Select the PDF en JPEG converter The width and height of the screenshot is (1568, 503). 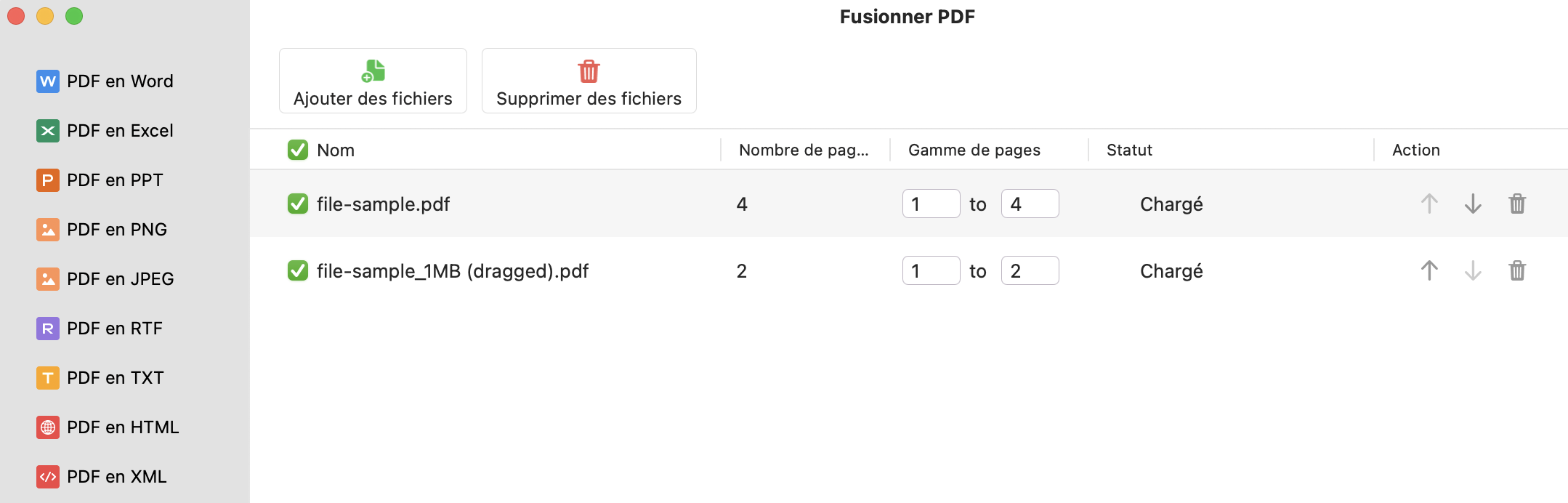(x=120, y=278)
